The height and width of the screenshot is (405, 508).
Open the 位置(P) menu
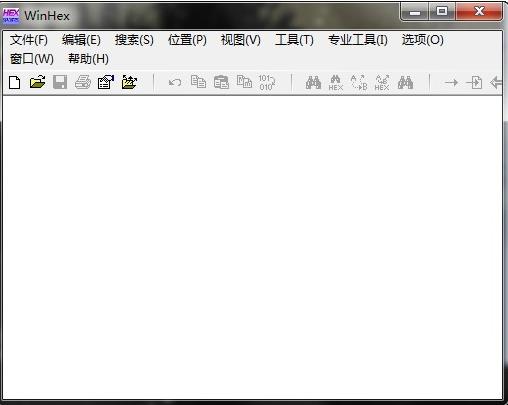coord(187,40)
